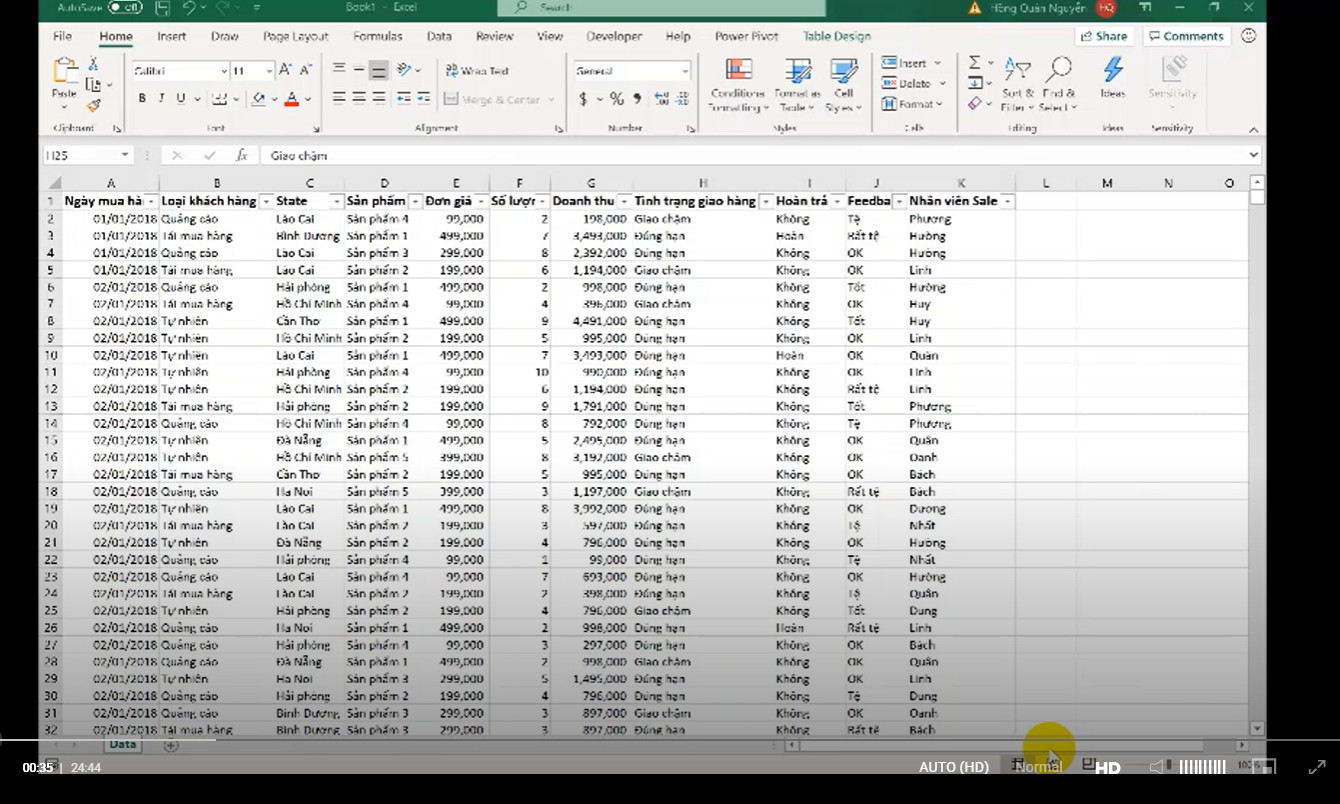Click the red font color swatch
The height and width of the screenshot is (804, 1340).
[x=291, y=99]
